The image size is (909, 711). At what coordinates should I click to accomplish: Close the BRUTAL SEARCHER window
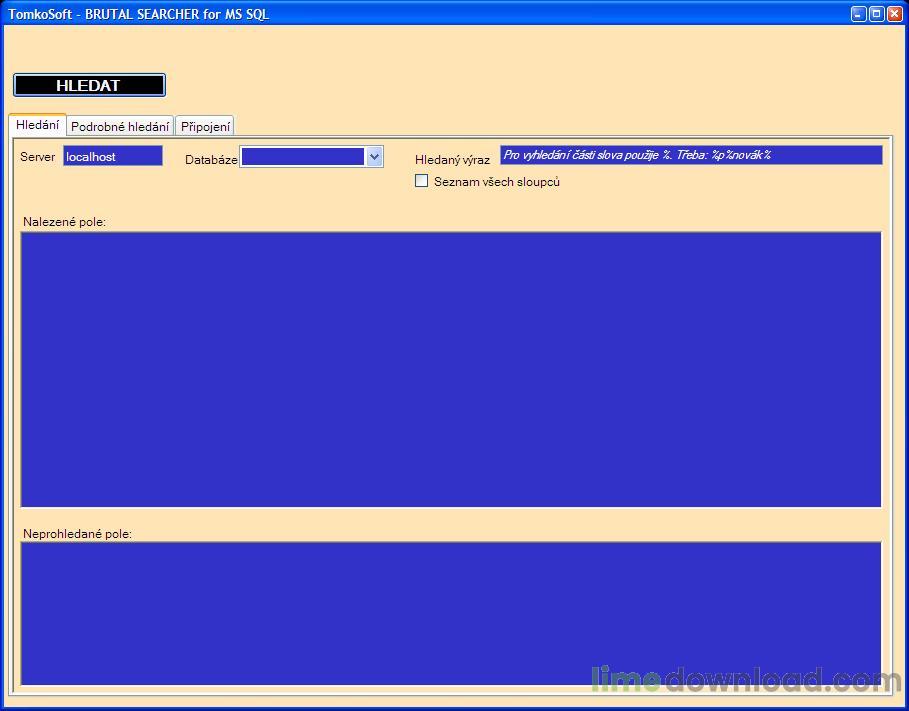894,14
